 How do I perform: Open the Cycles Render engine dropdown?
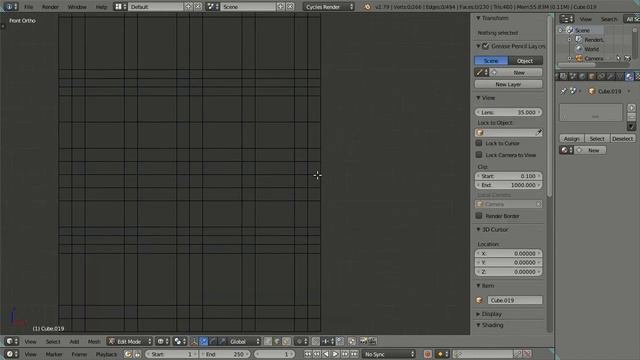(329, 7)
